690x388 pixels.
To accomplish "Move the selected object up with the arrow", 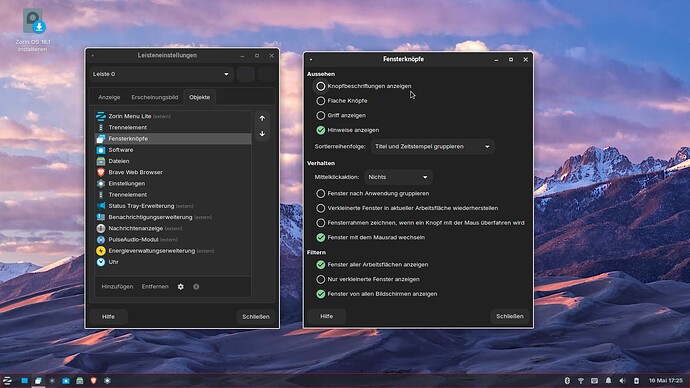I will (x=262, y=118).
